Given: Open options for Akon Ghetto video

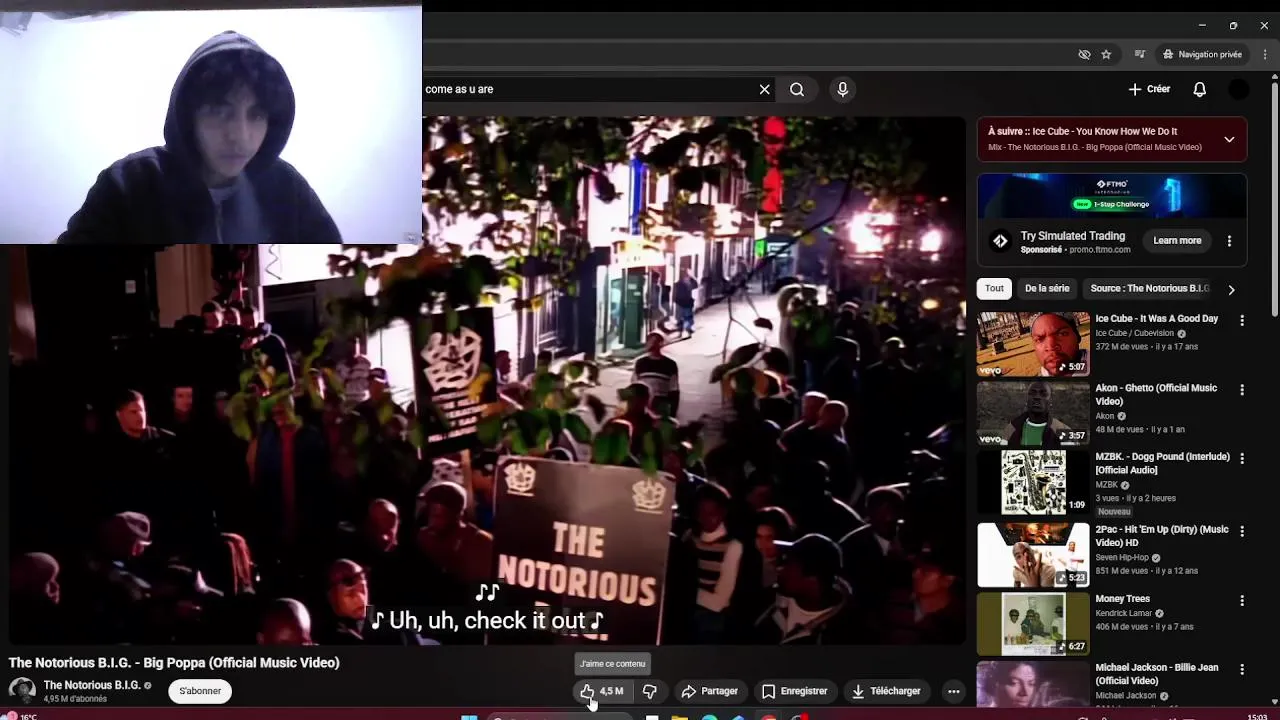Looking at the screenshot, I should coord(1242,390).
